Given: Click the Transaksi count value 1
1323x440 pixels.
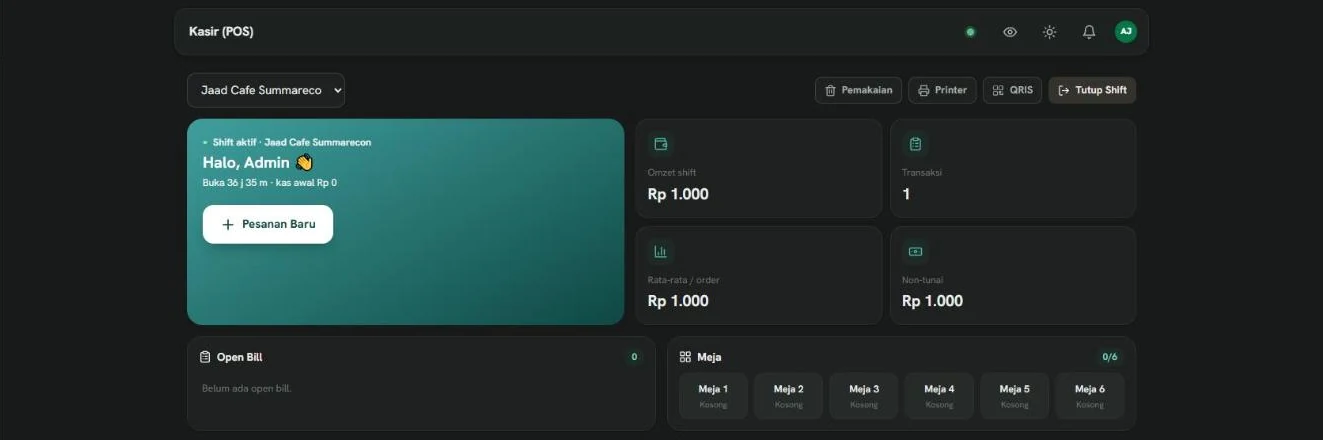Looking at the screenshot, I should 906,194.
